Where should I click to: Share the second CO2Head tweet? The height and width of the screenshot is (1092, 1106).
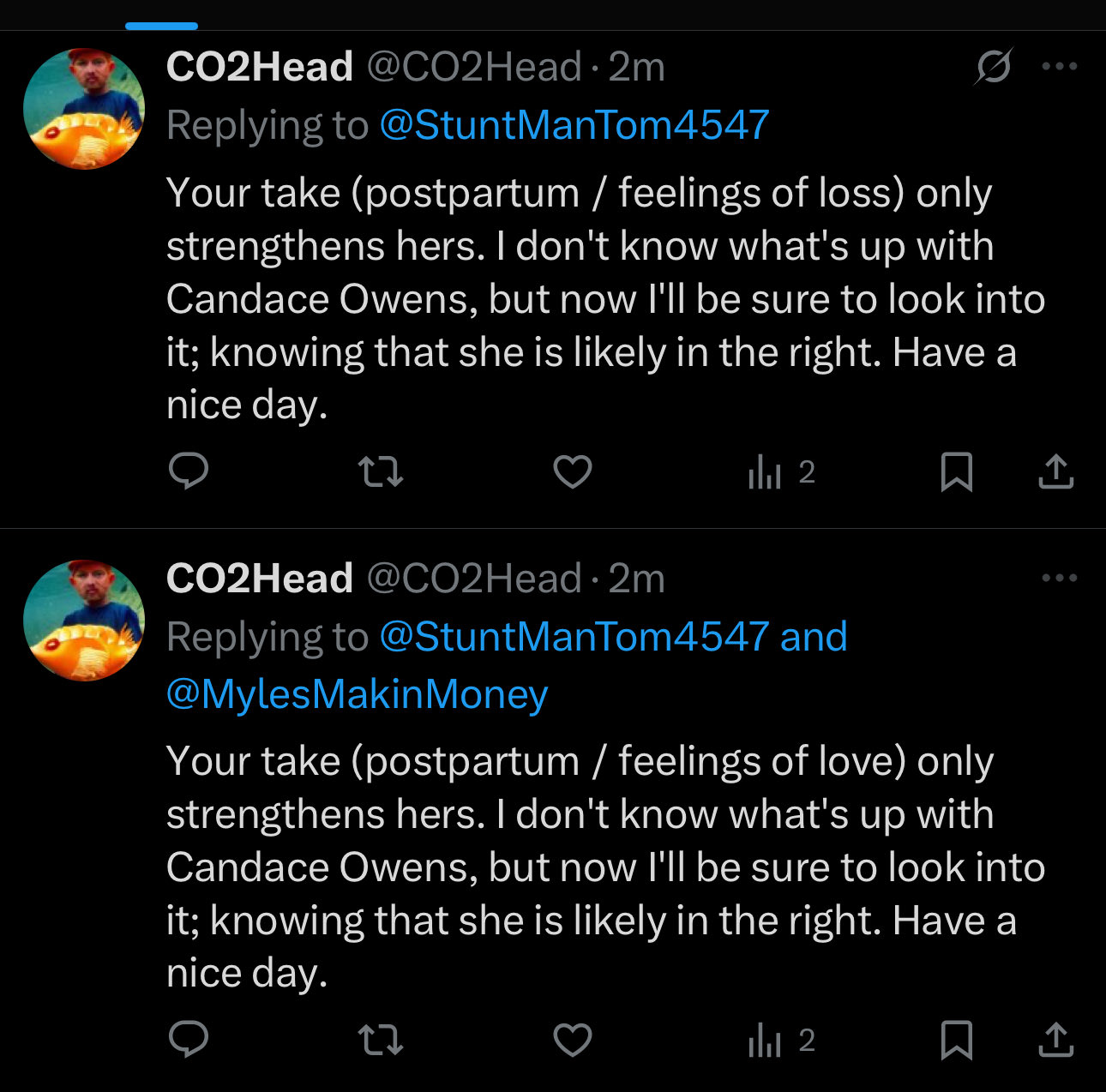point(1056,1040)
